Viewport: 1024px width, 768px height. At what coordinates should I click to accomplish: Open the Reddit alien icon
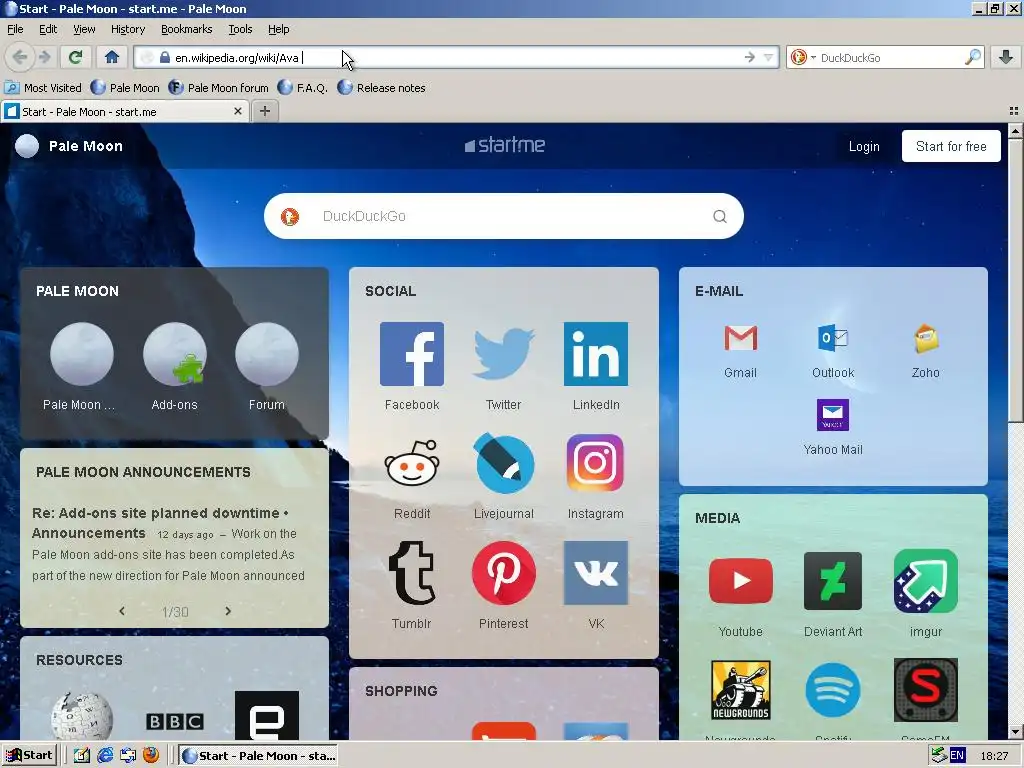click(x=411, y=463)
